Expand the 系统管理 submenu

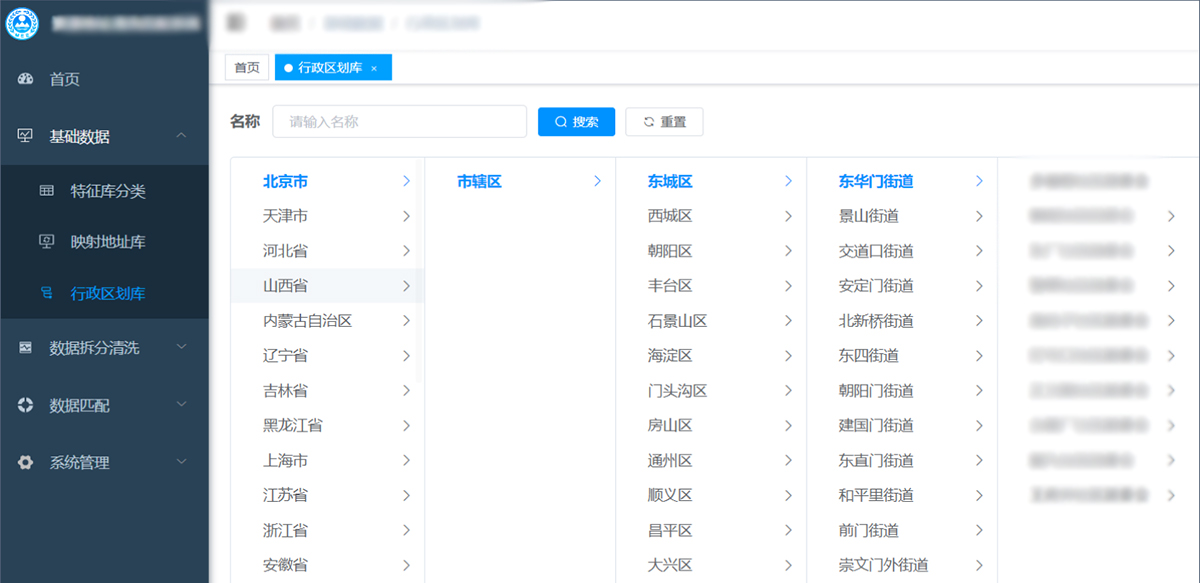pos(181,462)
